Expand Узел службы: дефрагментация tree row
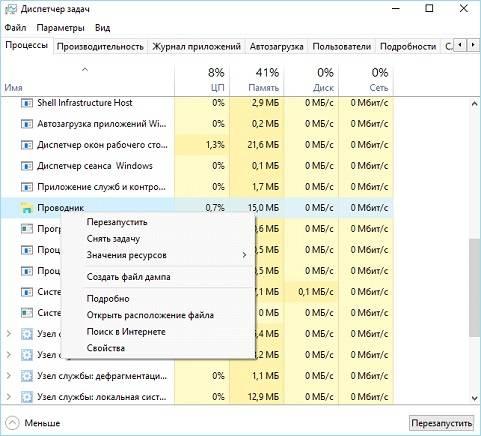The image size is (481, 436). click(9, 376)
